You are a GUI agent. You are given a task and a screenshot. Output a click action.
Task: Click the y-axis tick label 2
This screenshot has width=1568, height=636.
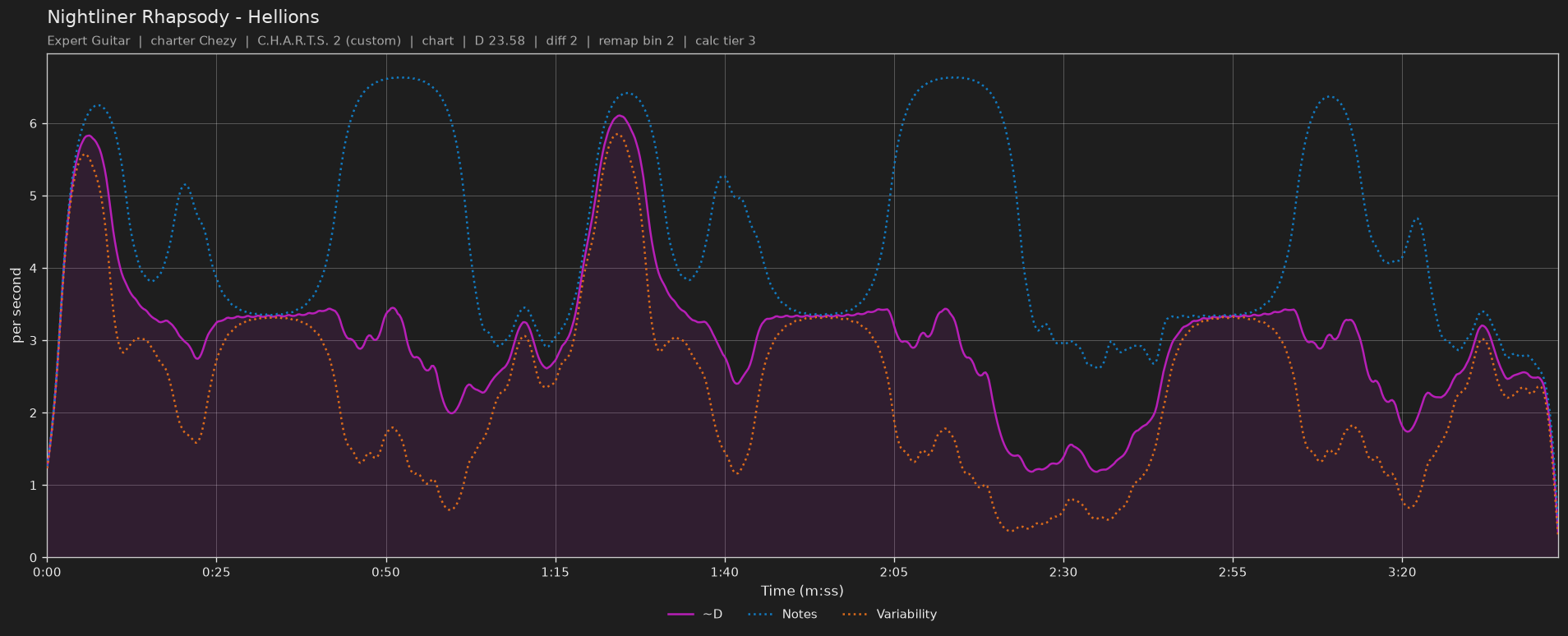coord(34,413)
